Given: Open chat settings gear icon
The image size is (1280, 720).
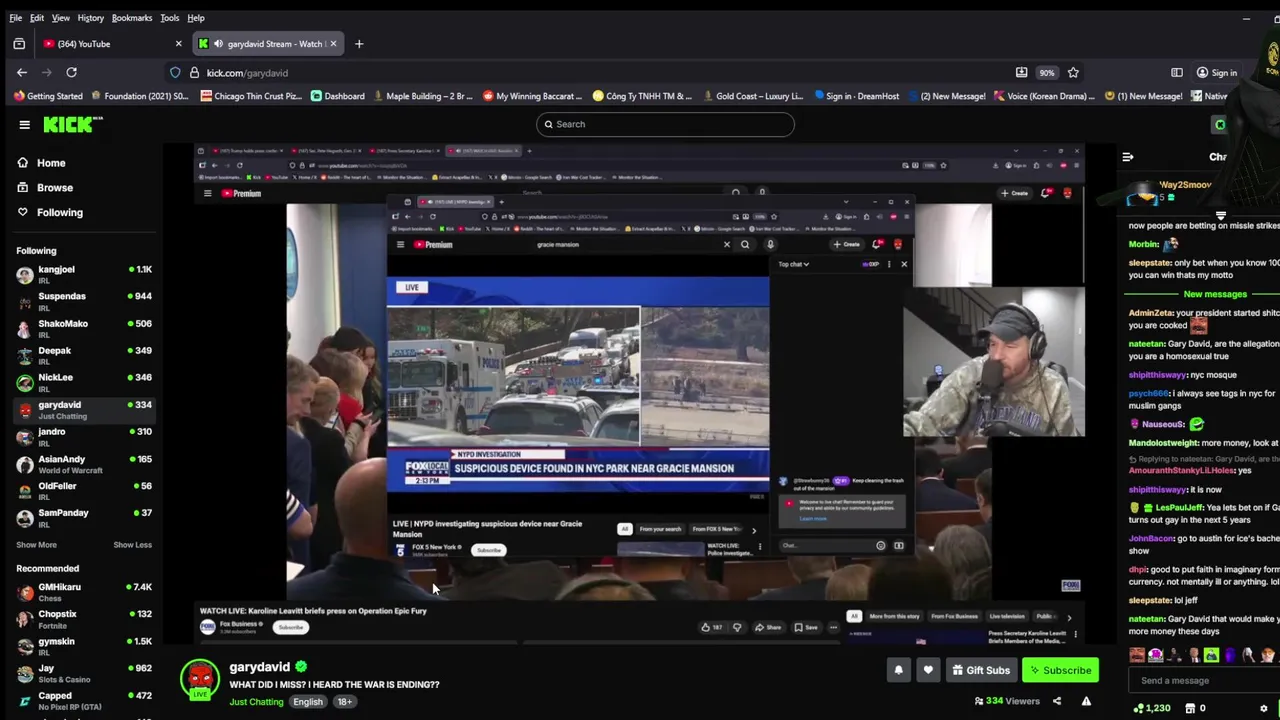Looking at the screenshot, I should click(1264, 708).
